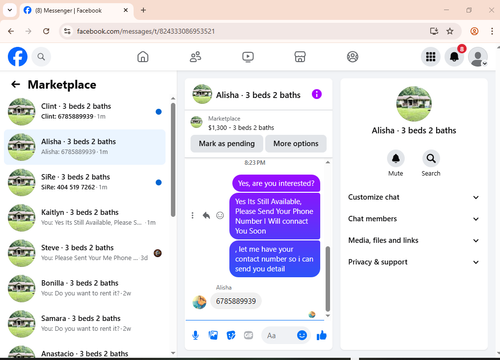500x360 pixels.
Task: Send a thumbs-up like
Action: (322, 335)
